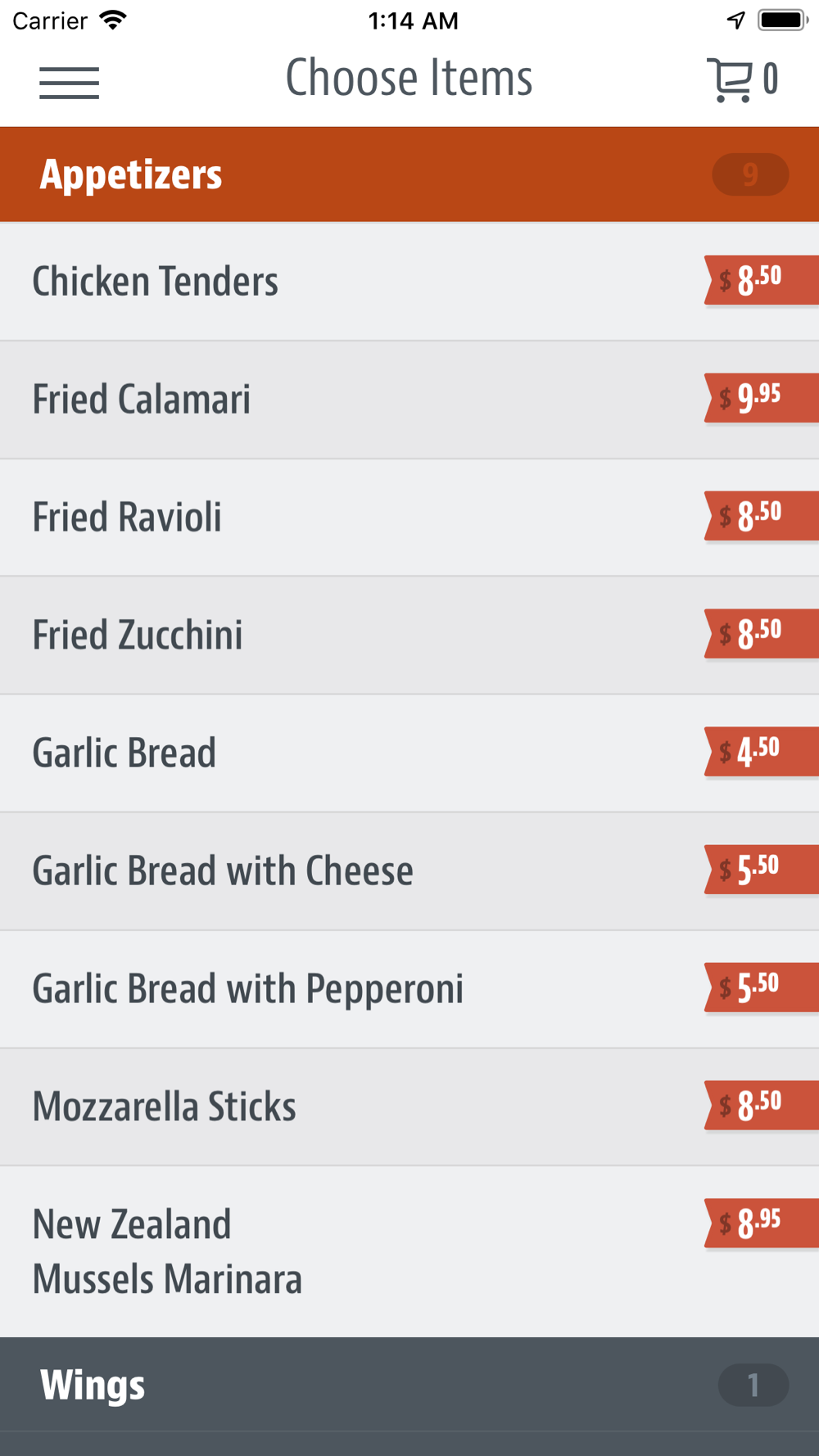The width and height of the screenshot is (819, 1456).
Task: Select Fried Ravioli
Action: [409, 518]
